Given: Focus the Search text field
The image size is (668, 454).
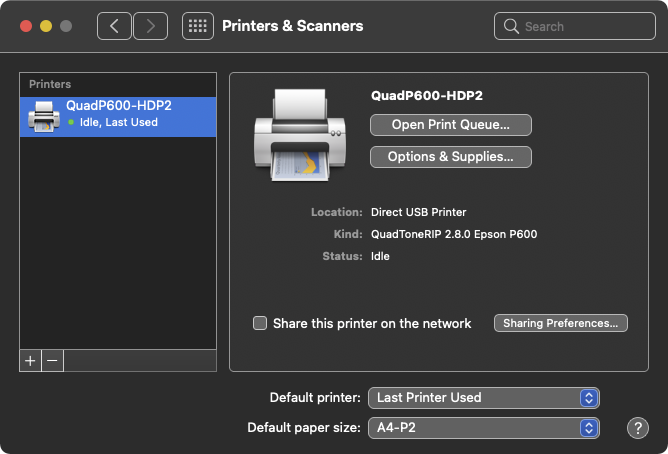Looking at the screenshot, I should coord(575,26).
